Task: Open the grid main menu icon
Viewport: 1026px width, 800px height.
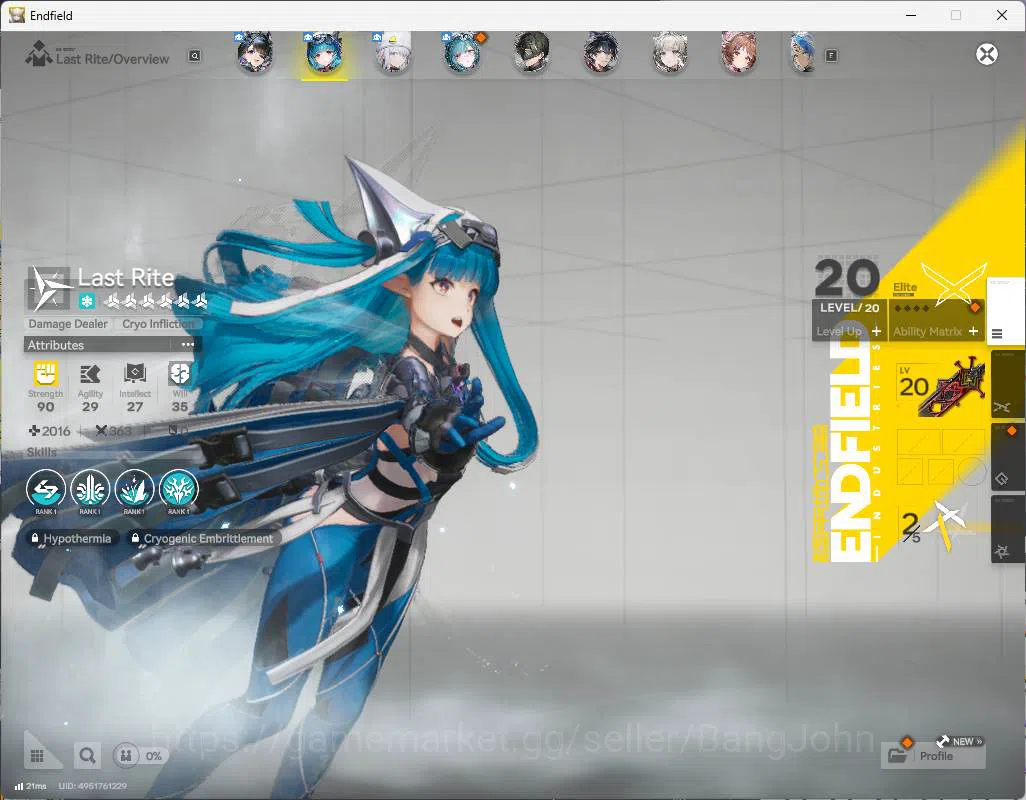Action: (37, 756)
